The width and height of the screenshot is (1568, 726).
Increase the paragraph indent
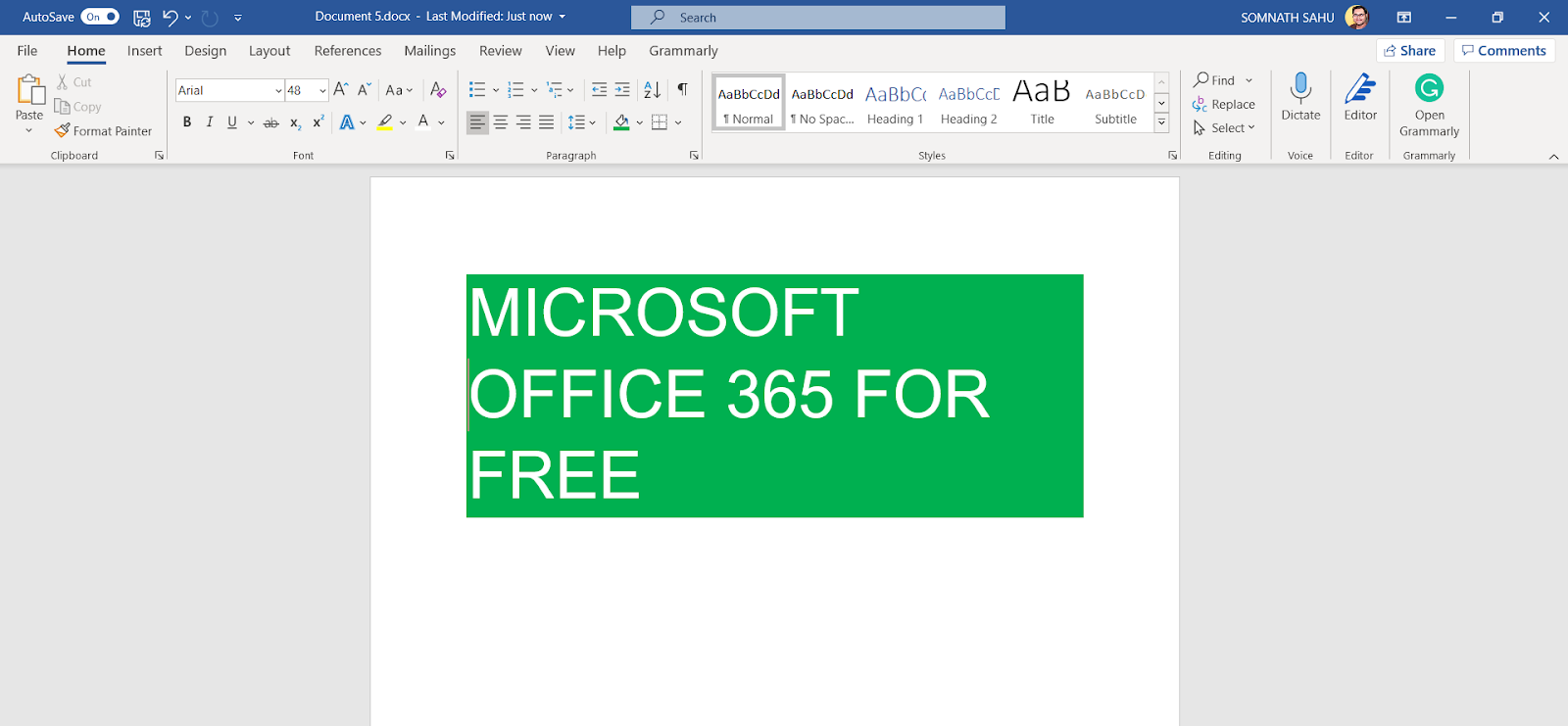[x=622, y=90]
